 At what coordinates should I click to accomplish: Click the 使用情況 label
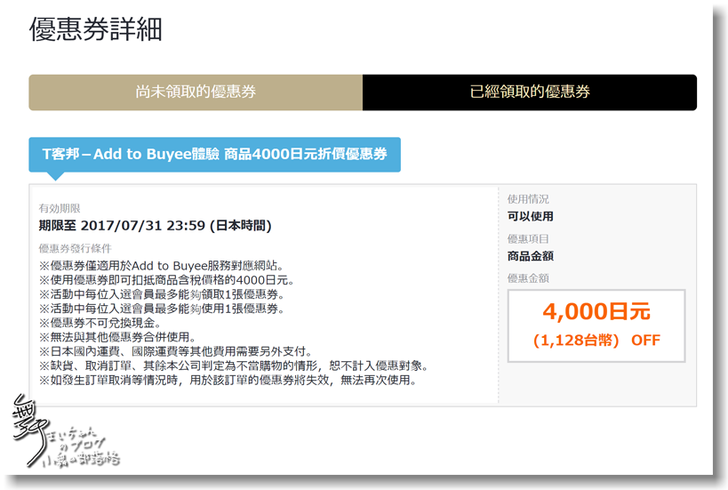tap(528, 199)
